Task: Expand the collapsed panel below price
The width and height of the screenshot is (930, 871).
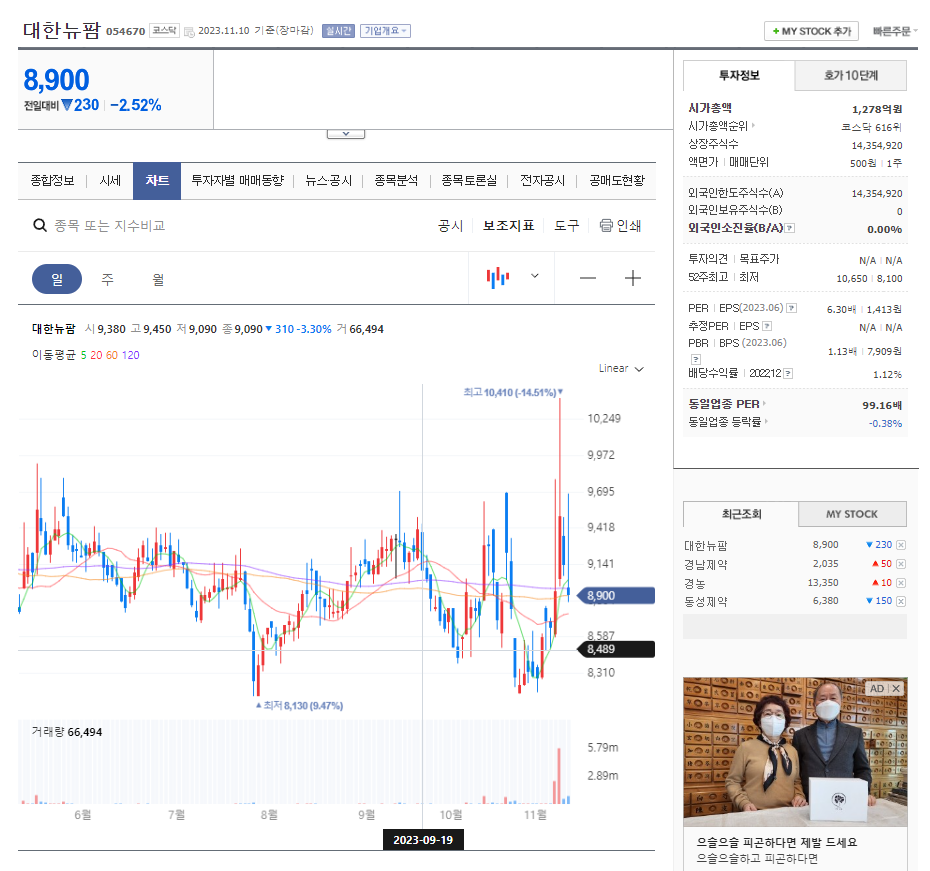Action: pos(346,134)
